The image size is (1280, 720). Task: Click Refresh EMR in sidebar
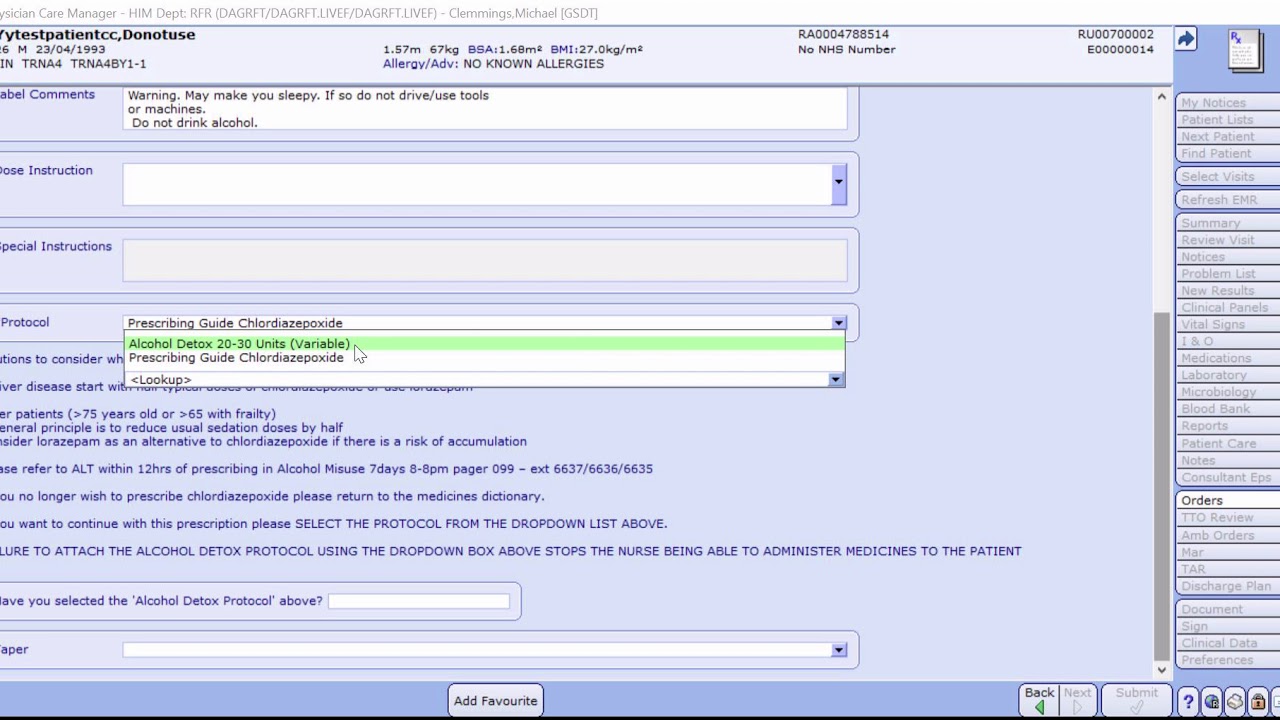[1228, 199]
